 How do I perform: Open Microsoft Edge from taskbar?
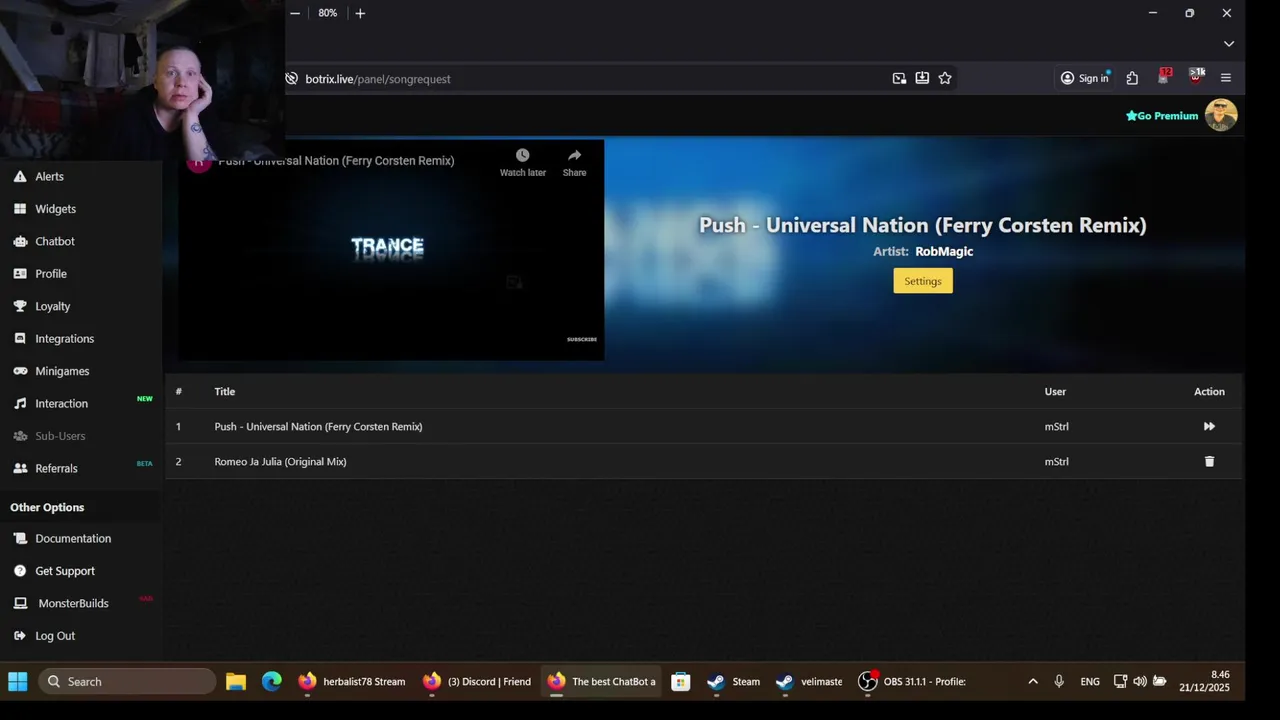pyautogui.click(x=272, y=681)
